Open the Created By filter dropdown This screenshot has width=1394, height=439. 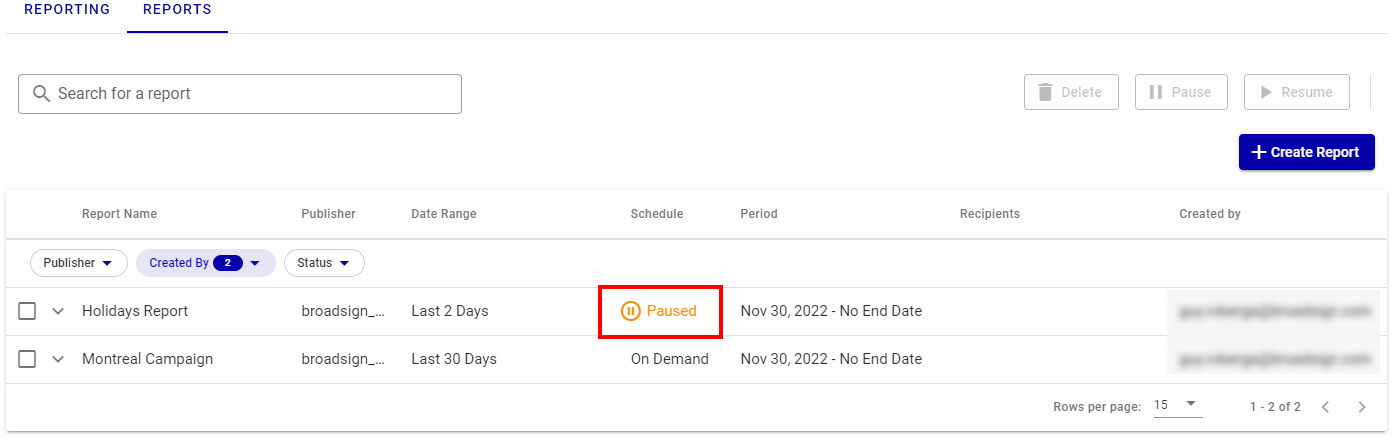205,263
